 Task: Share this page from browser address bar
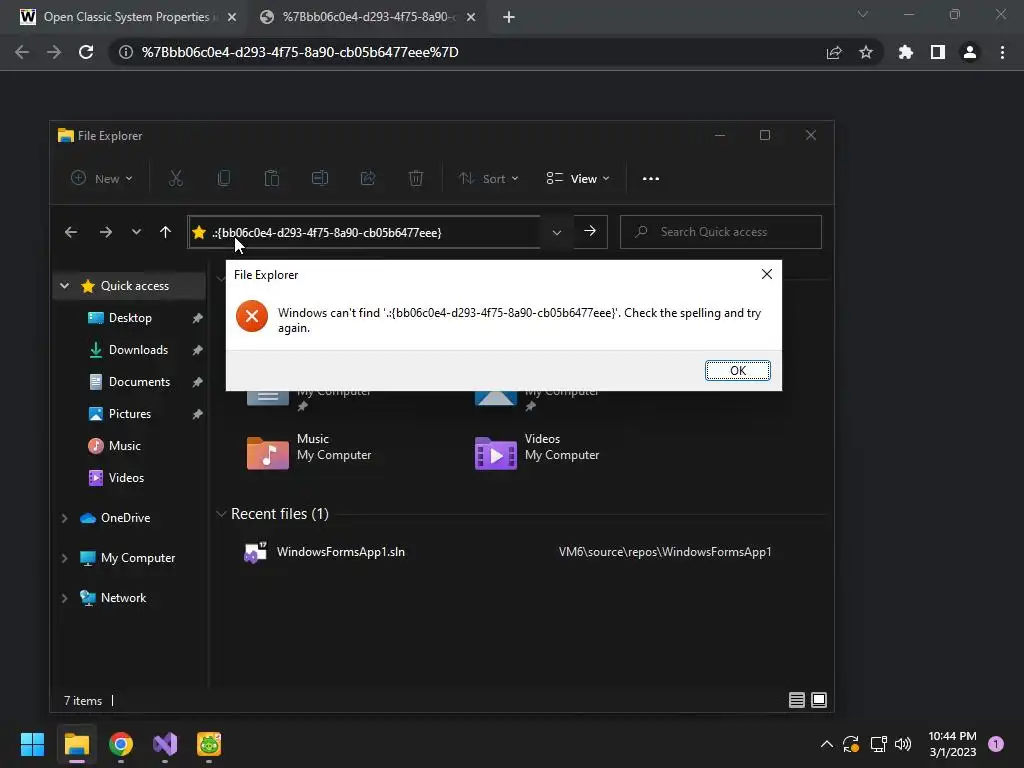(x=834, y=52)
